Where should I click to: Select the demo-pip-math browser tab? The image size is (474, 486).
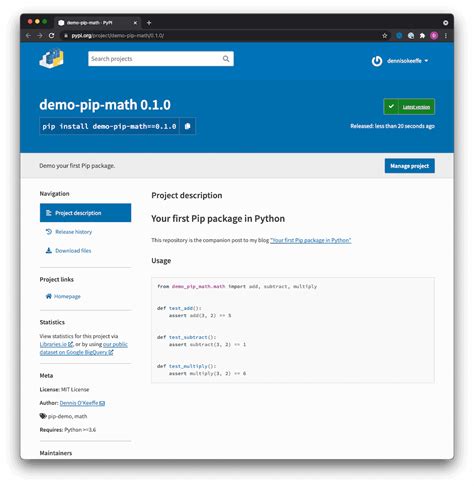(98, 23)
